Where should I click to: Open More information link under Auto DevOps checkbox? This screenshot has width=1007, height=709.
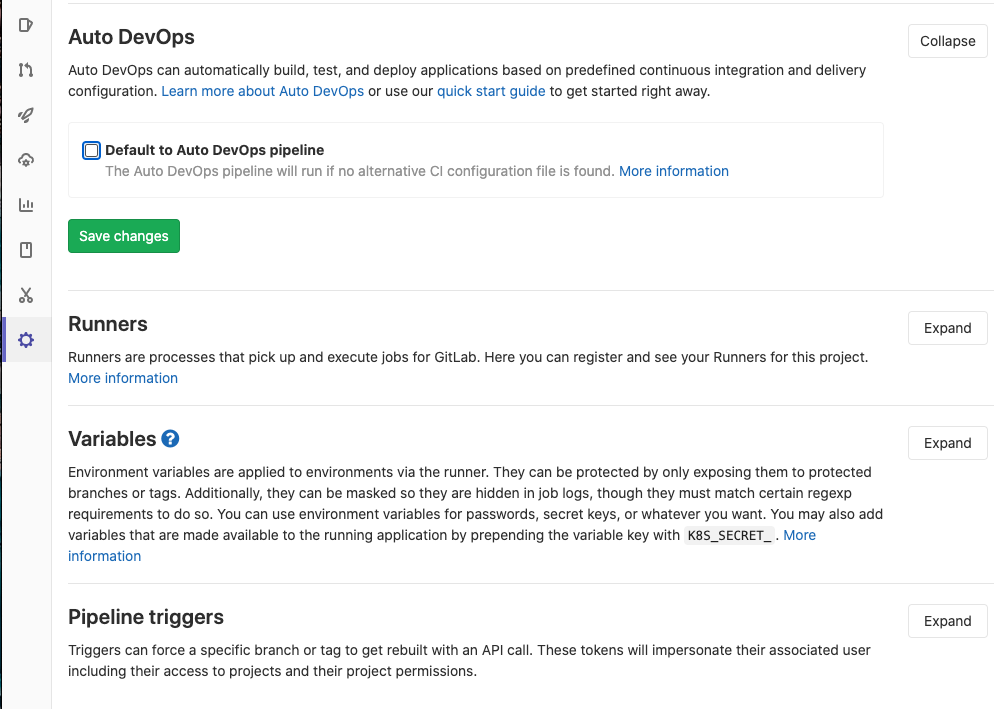tap(673, 171)
